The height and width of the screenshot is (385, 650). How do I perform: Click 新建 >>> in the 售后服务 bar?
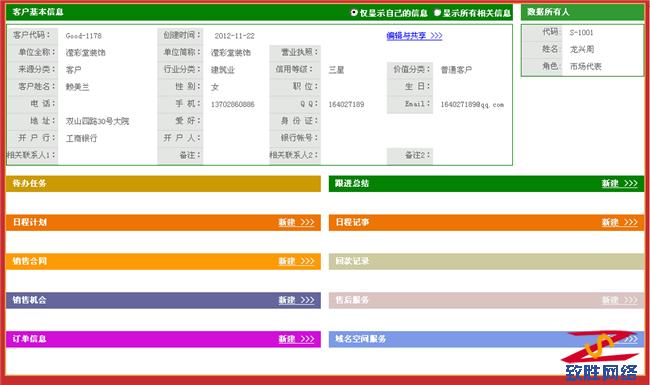(x=619, y=300)
